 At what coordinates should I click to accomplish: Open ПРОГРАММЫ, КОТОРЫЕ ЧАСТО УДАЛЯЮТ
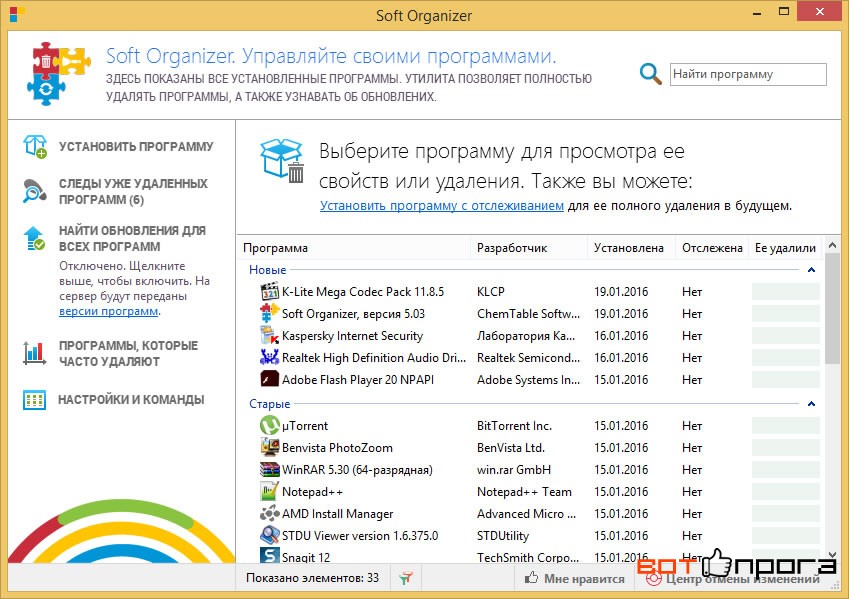point(128,354)
